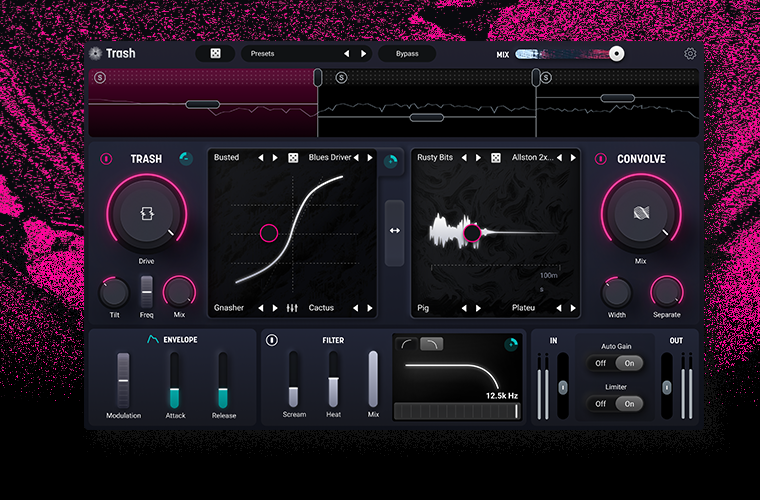
Task: Click the global Mix slider handle
Action: point(617,54)
